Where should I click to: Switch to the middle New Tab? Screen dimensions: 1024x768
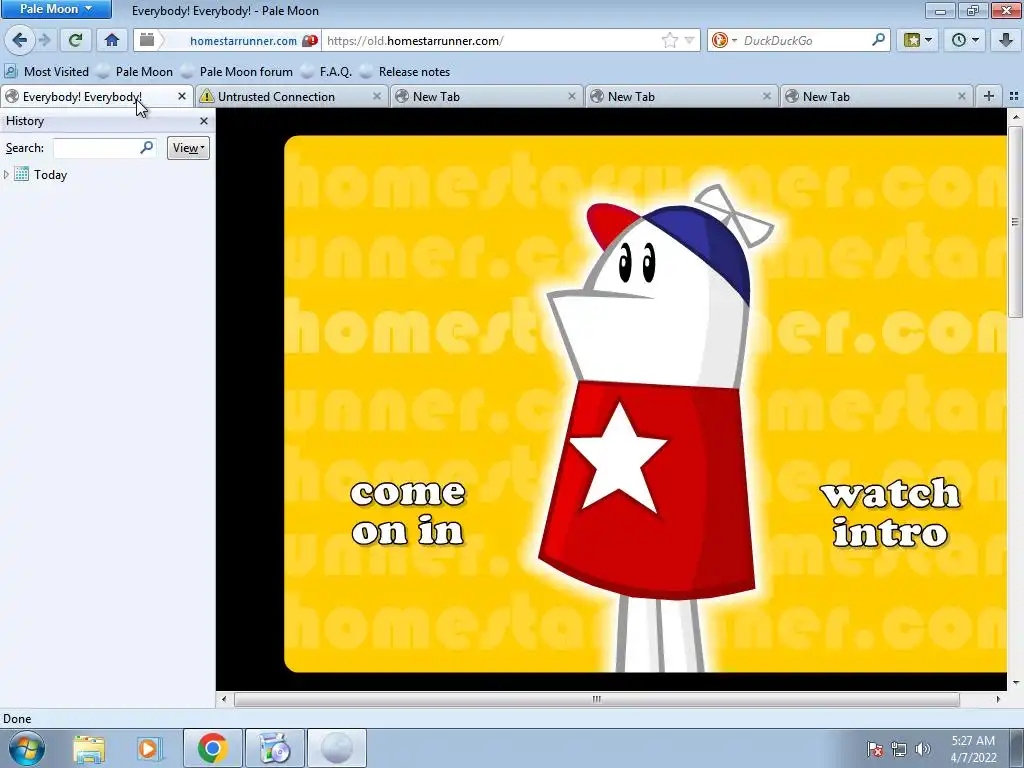point(675,97)
